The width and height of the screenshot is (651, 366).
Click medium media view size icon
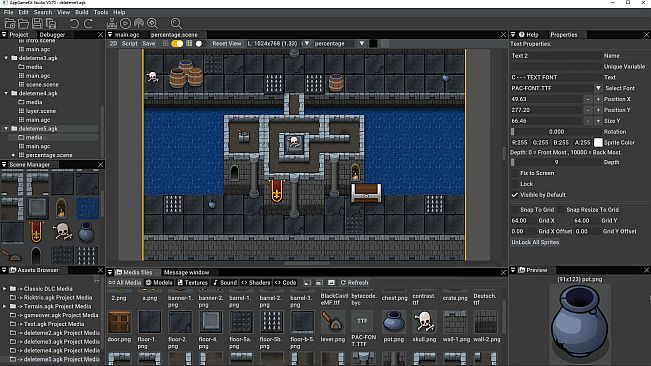click(x=319, y=283)
